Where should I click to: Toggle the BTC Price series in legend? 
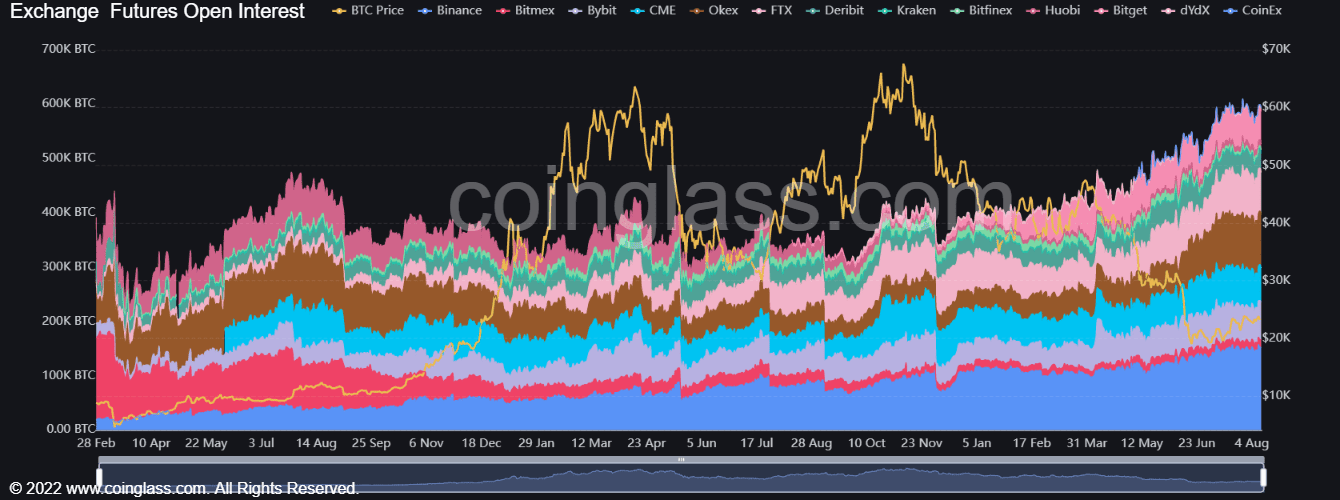[368, 11]
